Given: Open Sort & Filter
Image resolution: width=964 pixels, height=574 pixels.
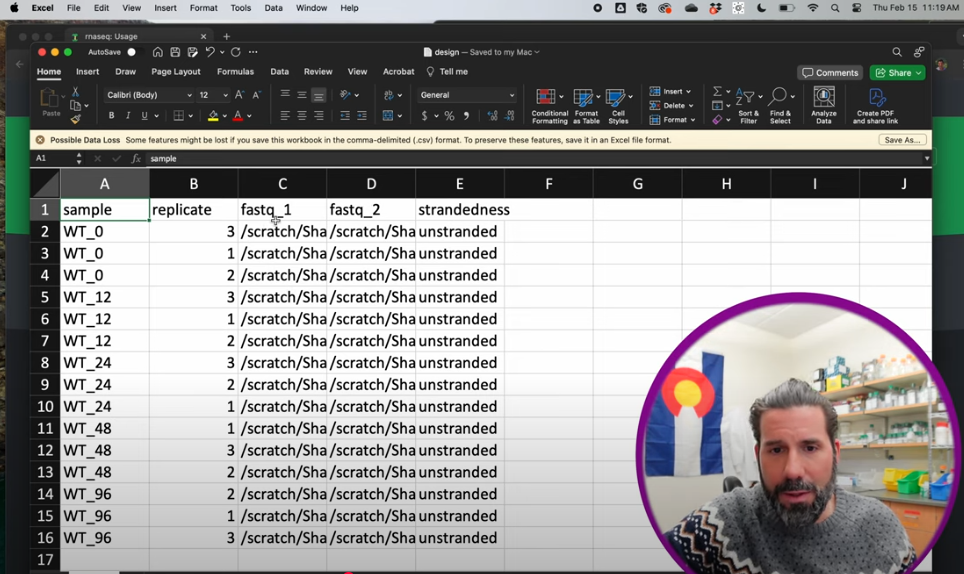Looking at the screenshot, I should 748,106.
